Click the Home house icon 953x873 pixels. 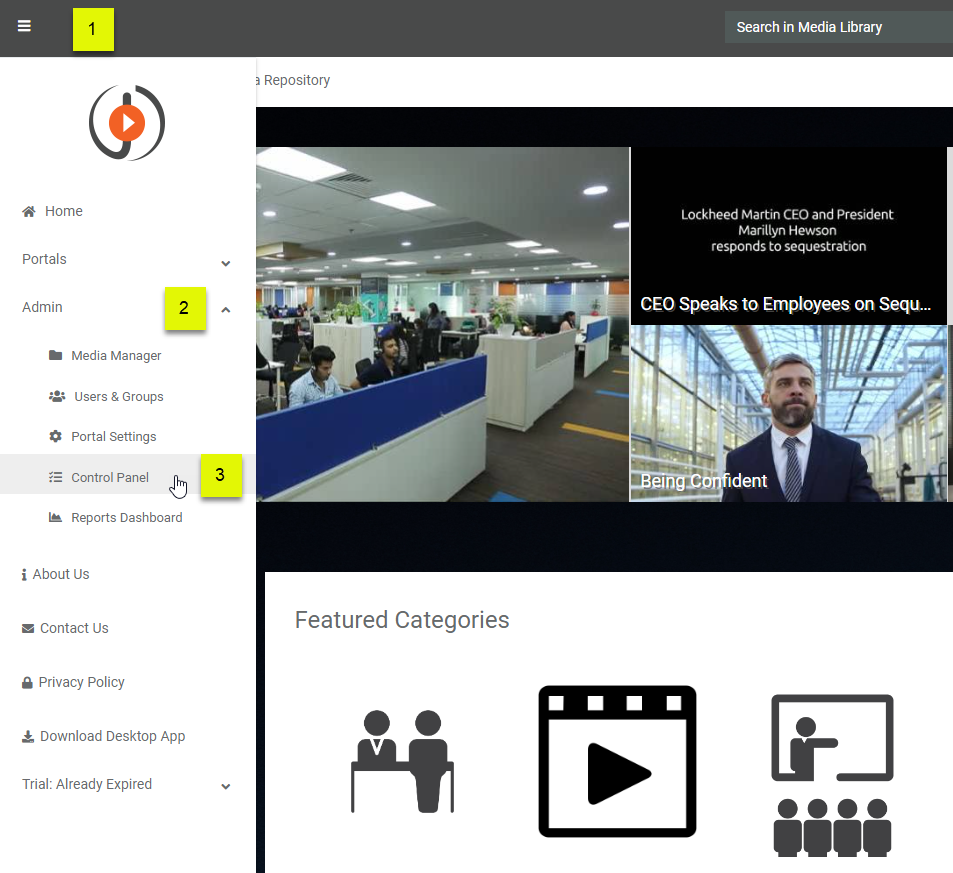click(x=29, y=211)
